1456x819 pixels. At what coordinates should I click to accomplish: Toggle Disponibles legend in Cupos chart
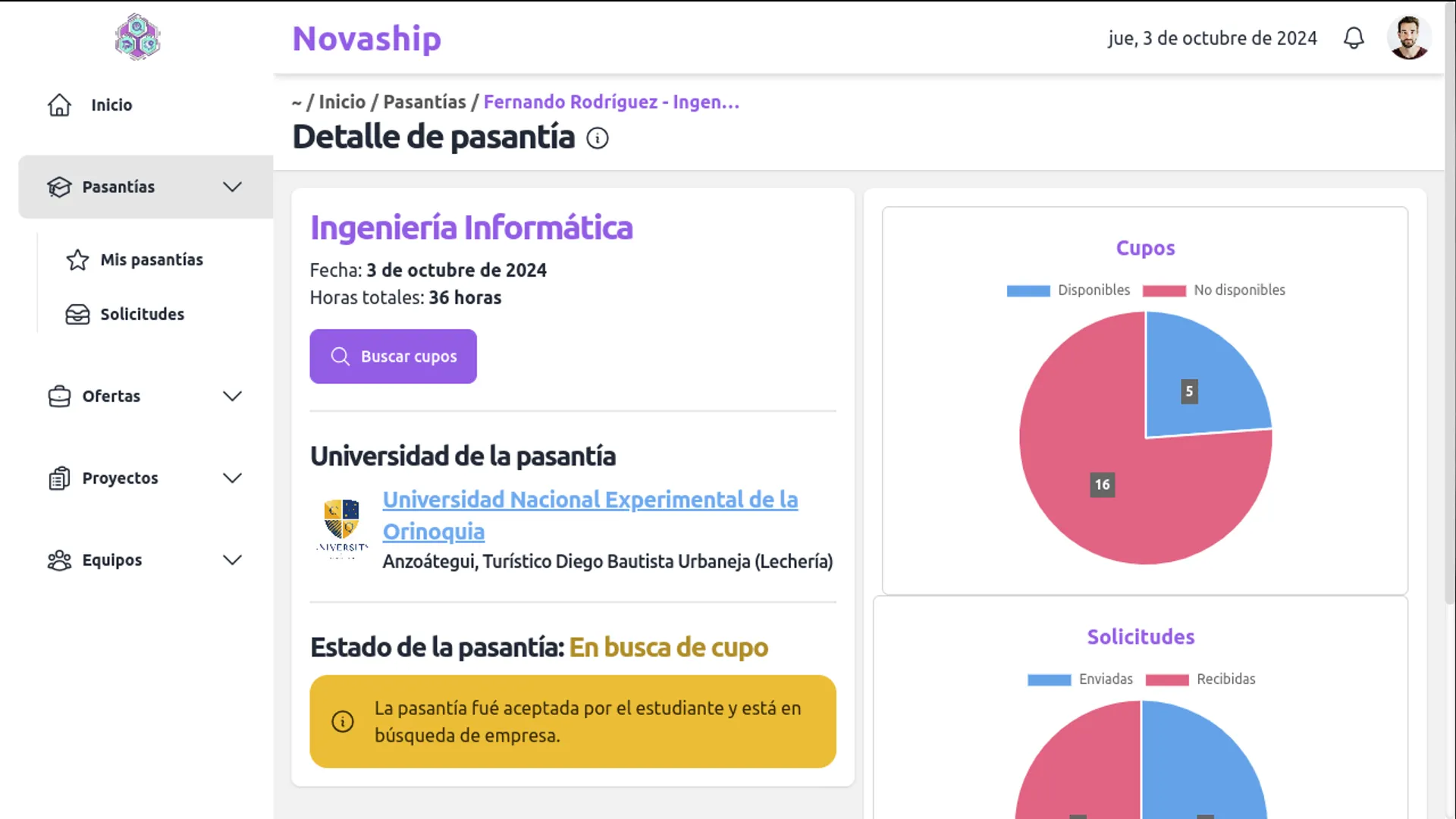1068,290
